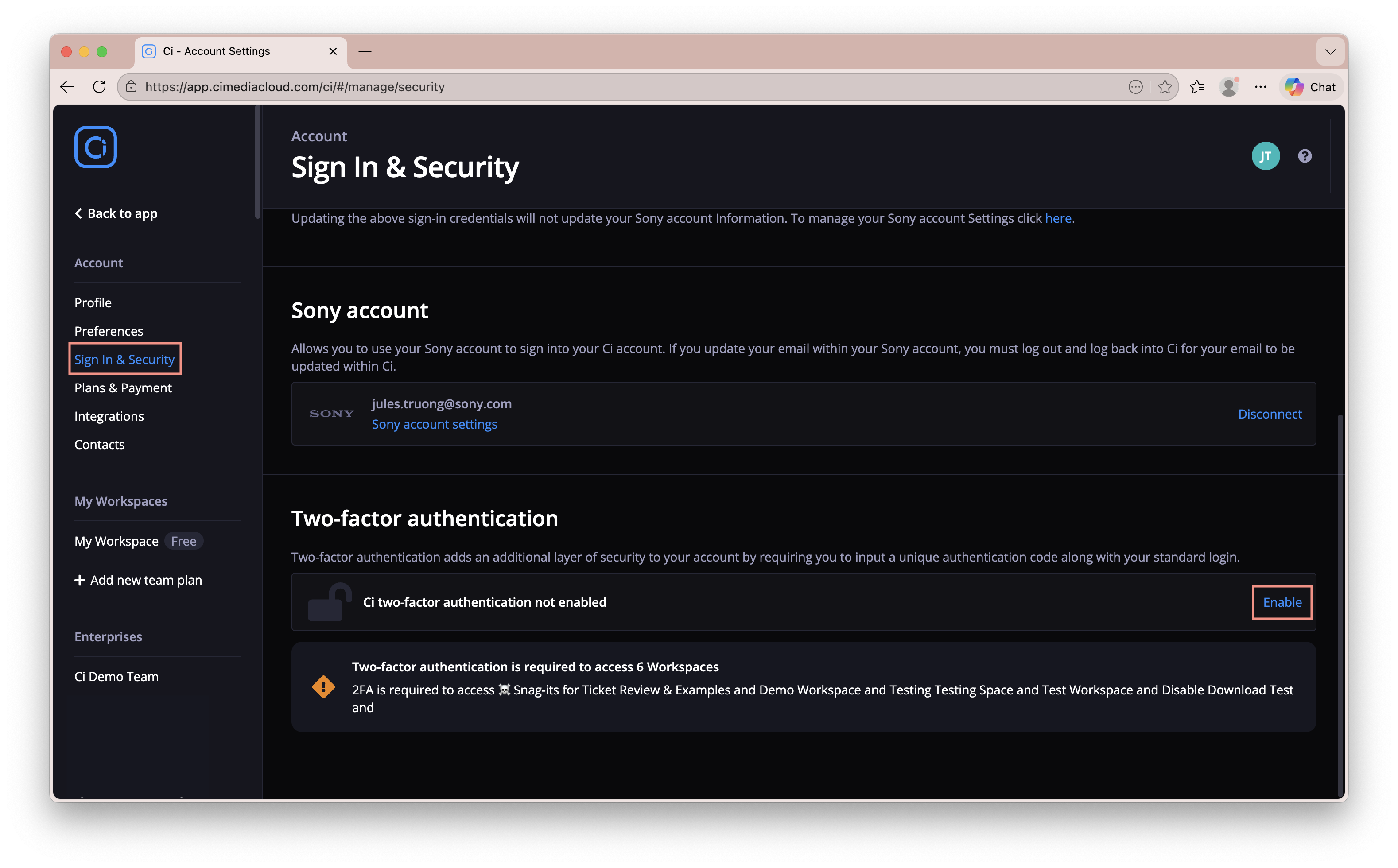The height and width of the screenshot is (868, 1398).
Task: Open the favorites list icon
Action: click(x=1196, y=87)
